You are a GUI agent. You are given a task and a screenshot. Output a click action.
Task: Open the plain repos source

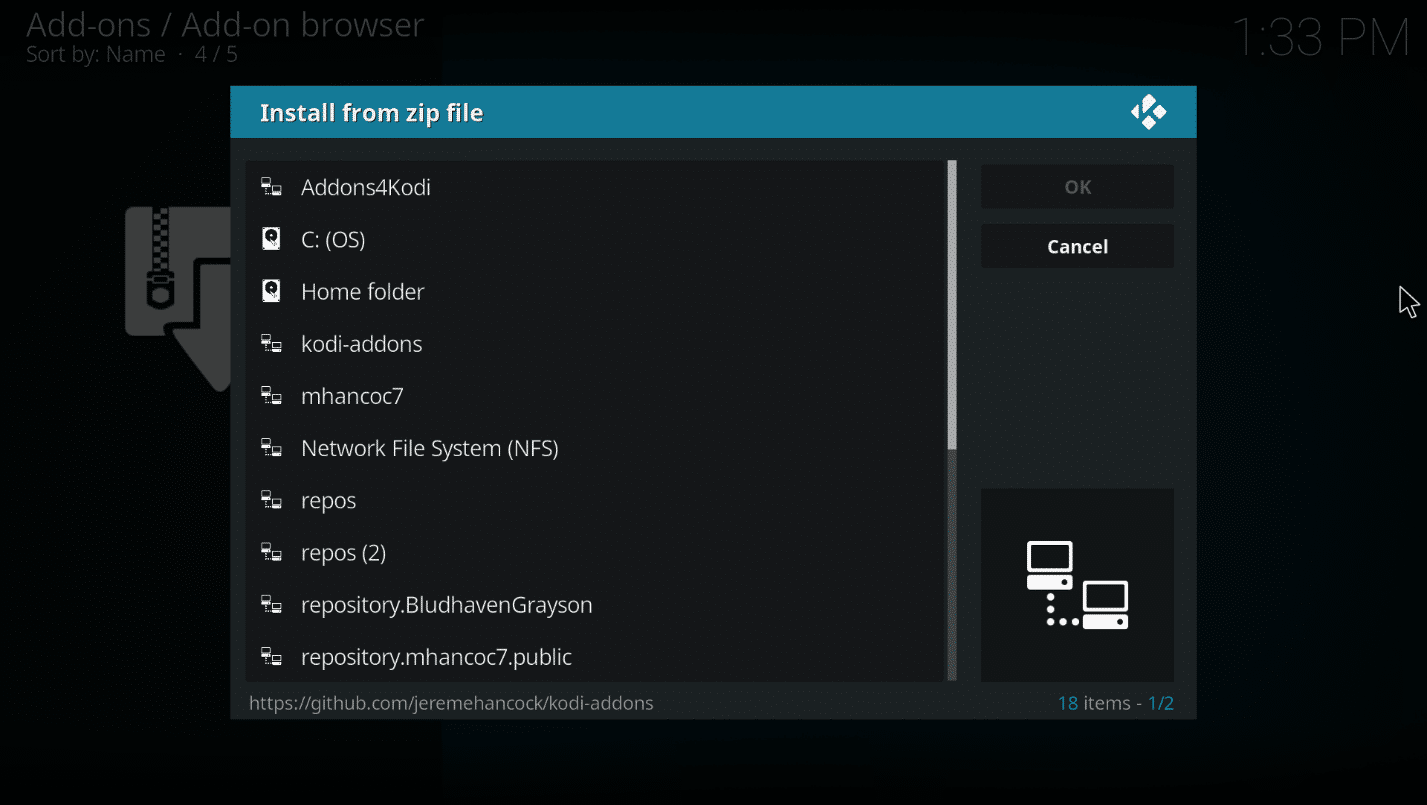point(596,500)
